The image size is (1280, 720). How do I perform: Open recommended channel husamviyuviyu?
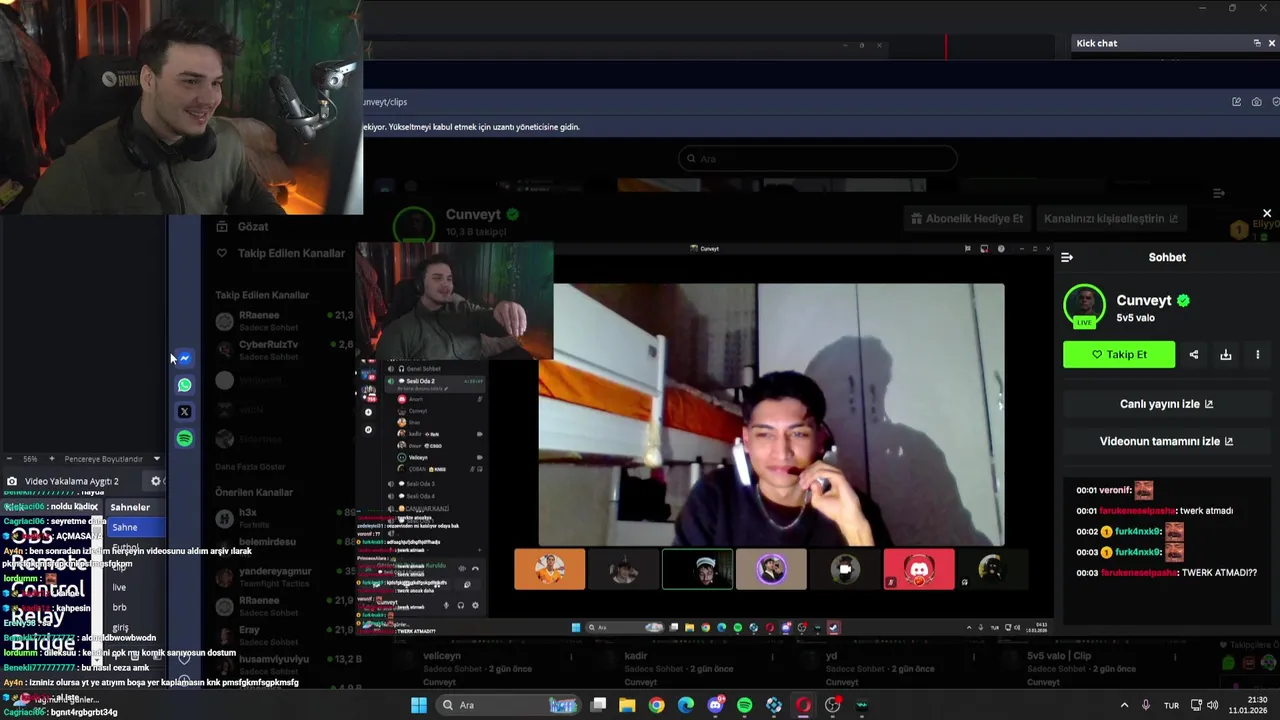(284, 664)
